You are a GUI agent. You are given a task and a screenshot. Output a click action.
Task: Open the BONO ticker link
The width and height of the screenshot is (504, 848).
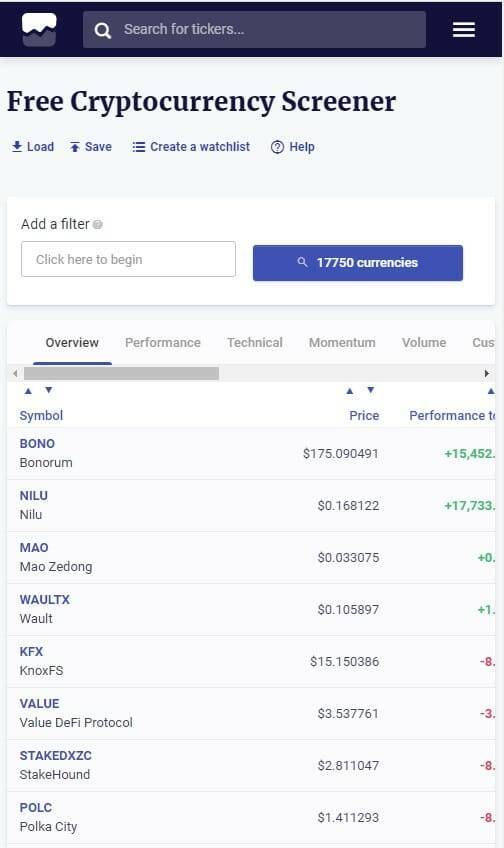37,443
